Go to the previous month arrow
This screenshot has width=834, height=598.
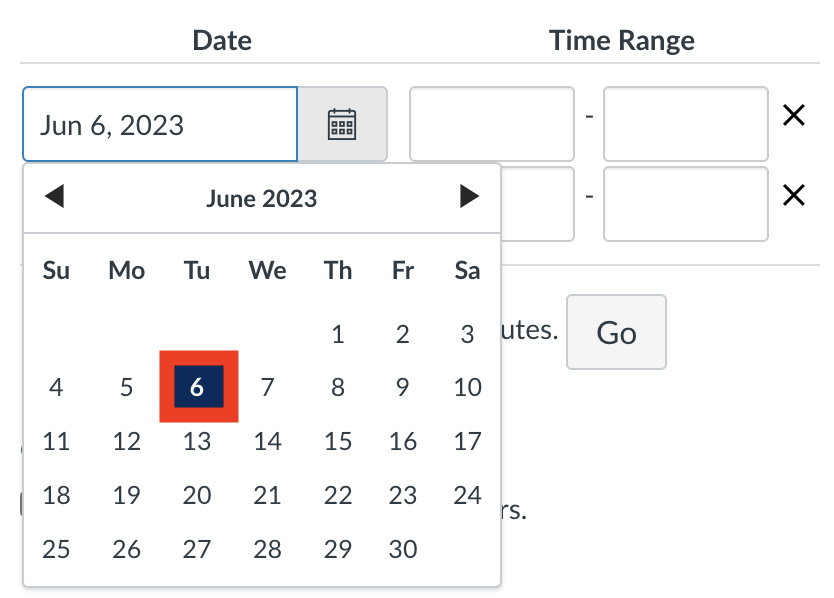pos(54,196)
